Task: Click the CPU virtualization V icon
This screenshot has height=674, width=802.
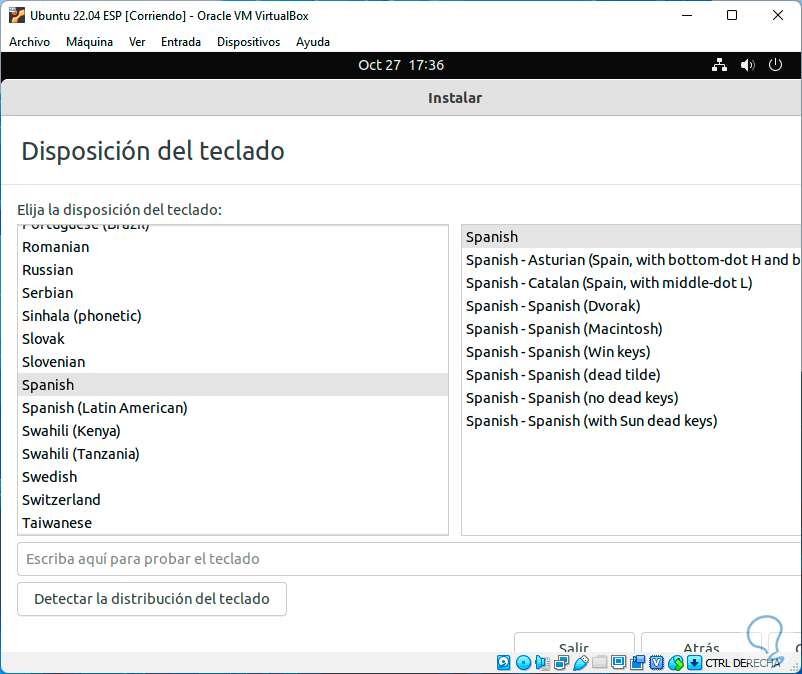Action: tap(657, 663)
